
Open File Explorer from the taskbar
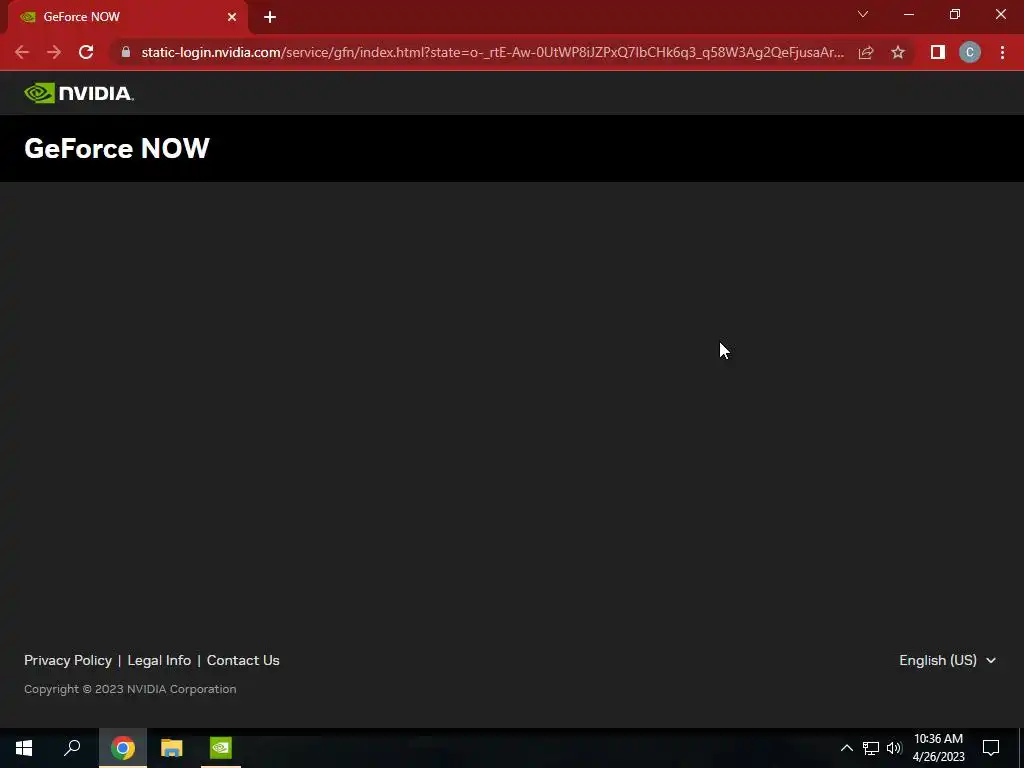pyautogui.click(x=172, y=748)
